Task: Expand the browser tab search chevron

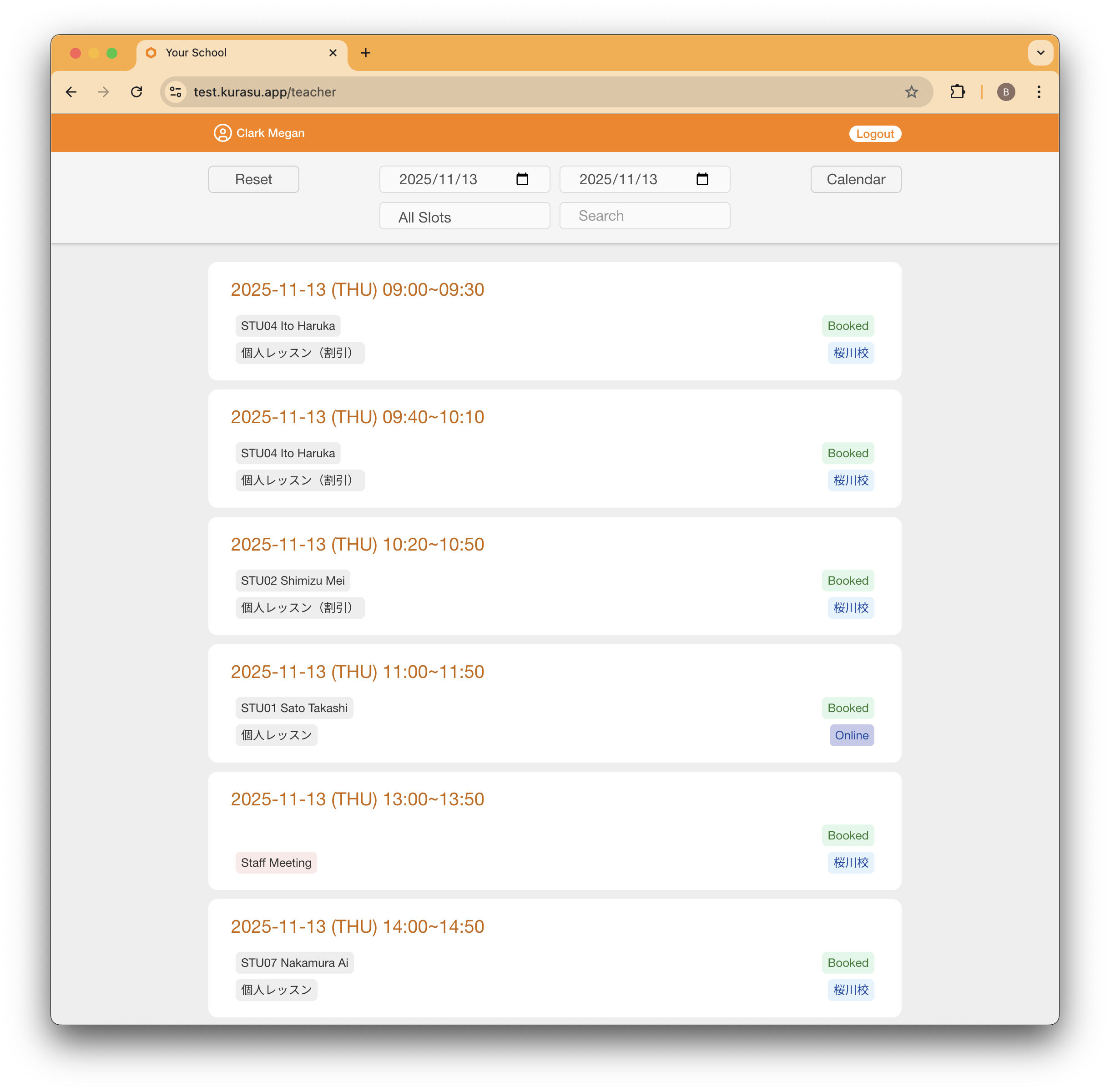Action: (1040, 53)
